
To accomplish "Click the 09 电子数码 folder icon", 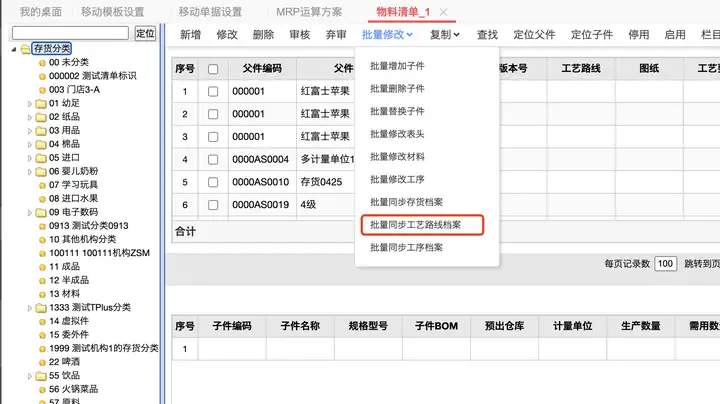I will pyautogui.click(x=41, y=213).
